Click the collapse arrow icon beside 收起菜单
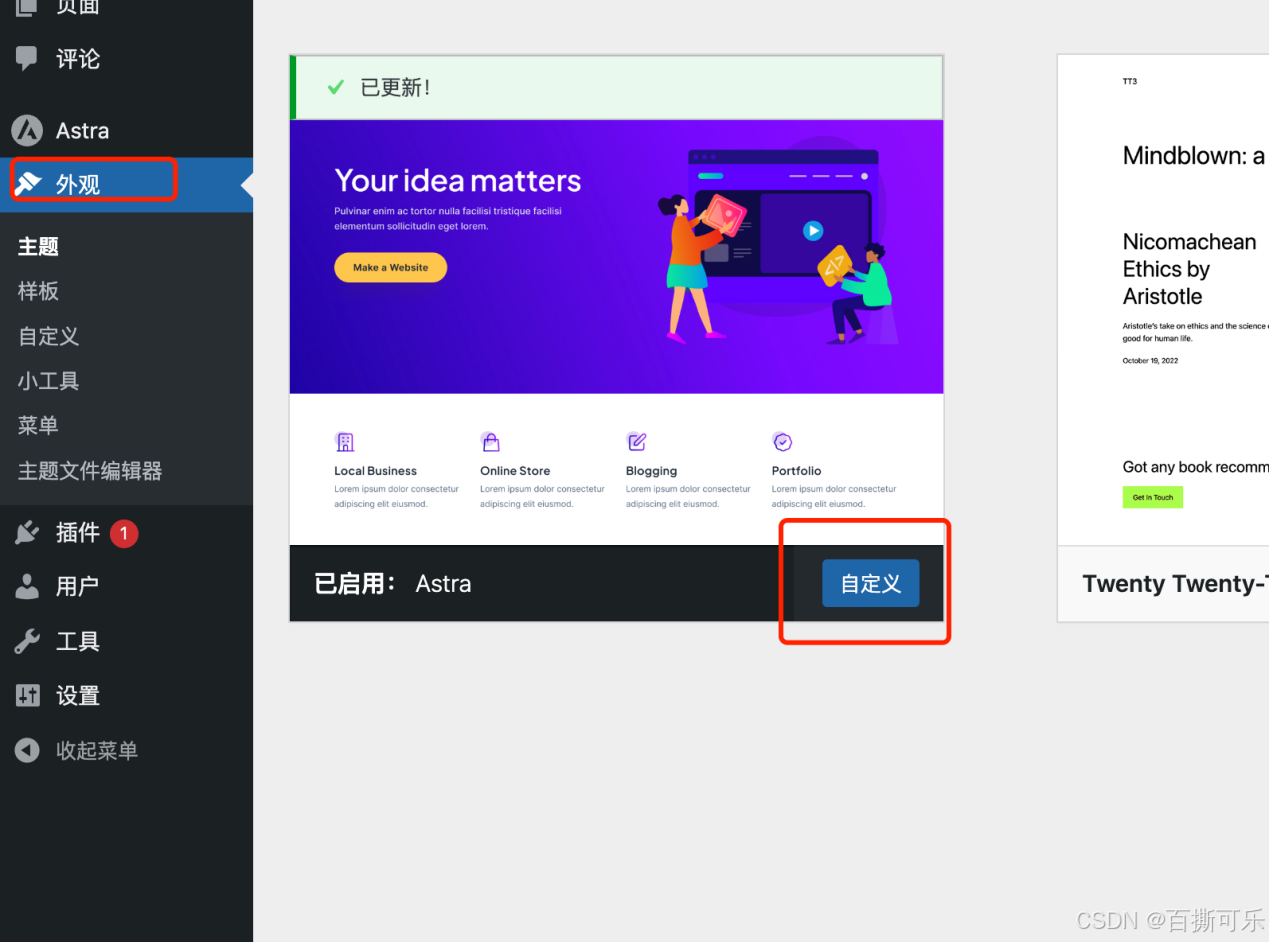This screenshot has width=1269, height=942. tap(27, 750)
